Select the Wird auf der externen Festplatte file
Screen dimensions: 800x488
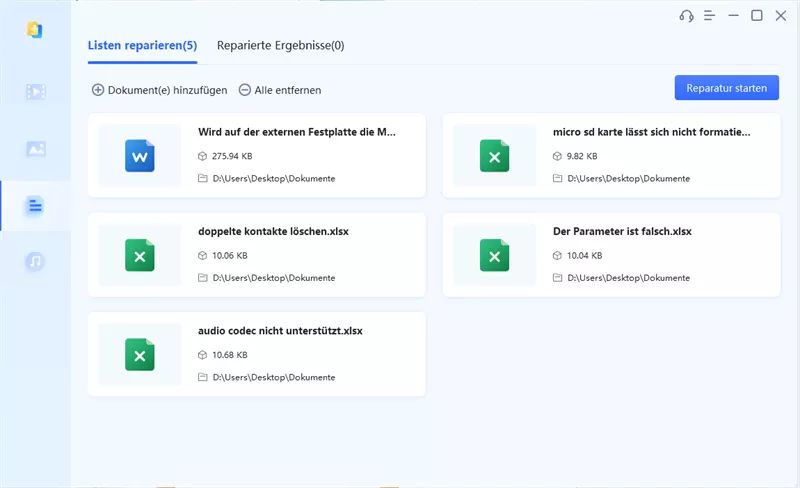coord(257,156)
